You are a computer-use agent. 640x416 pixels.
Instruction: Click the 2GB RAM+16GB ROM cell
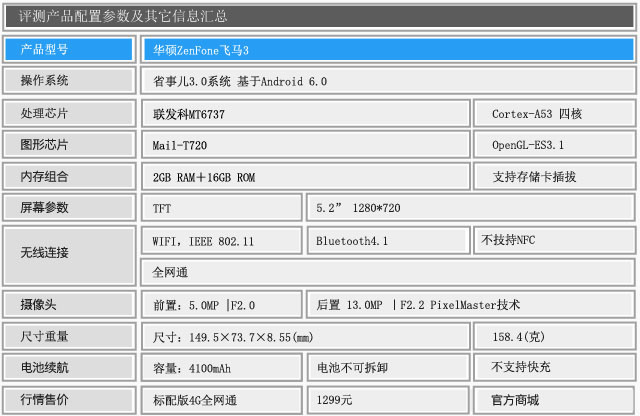(306, 176)
